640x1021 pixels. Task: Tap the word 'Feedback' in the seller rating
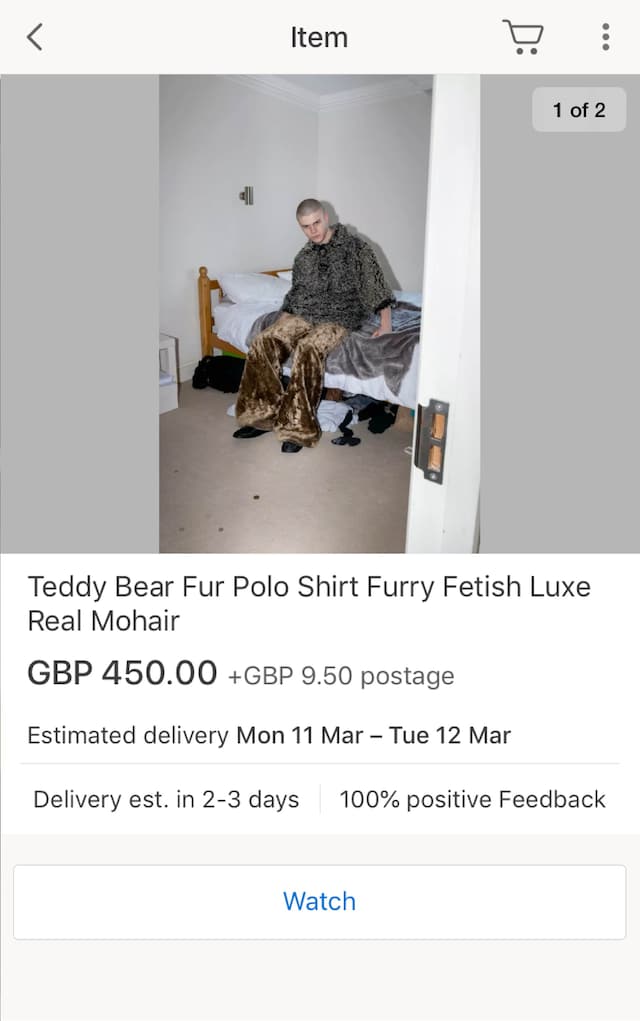click(552, 799)
